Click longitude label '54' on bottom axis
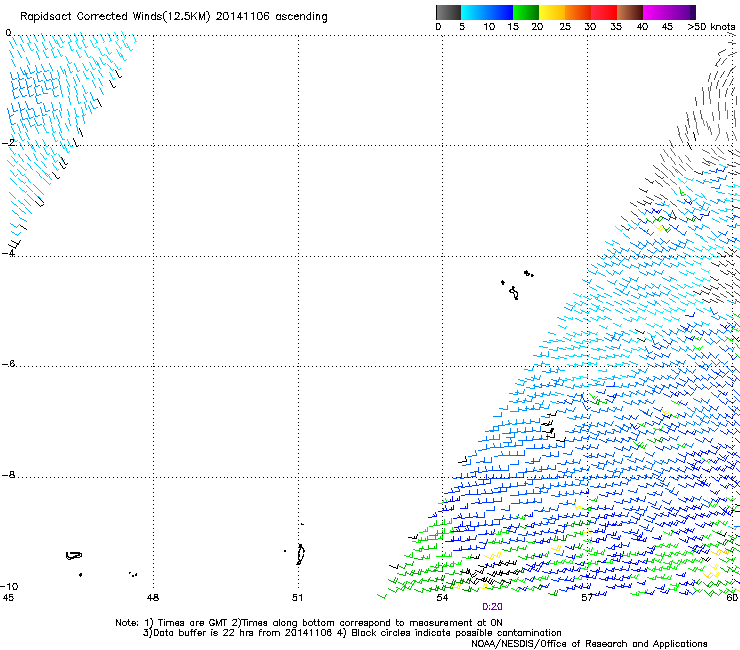 tap(442, 598)
